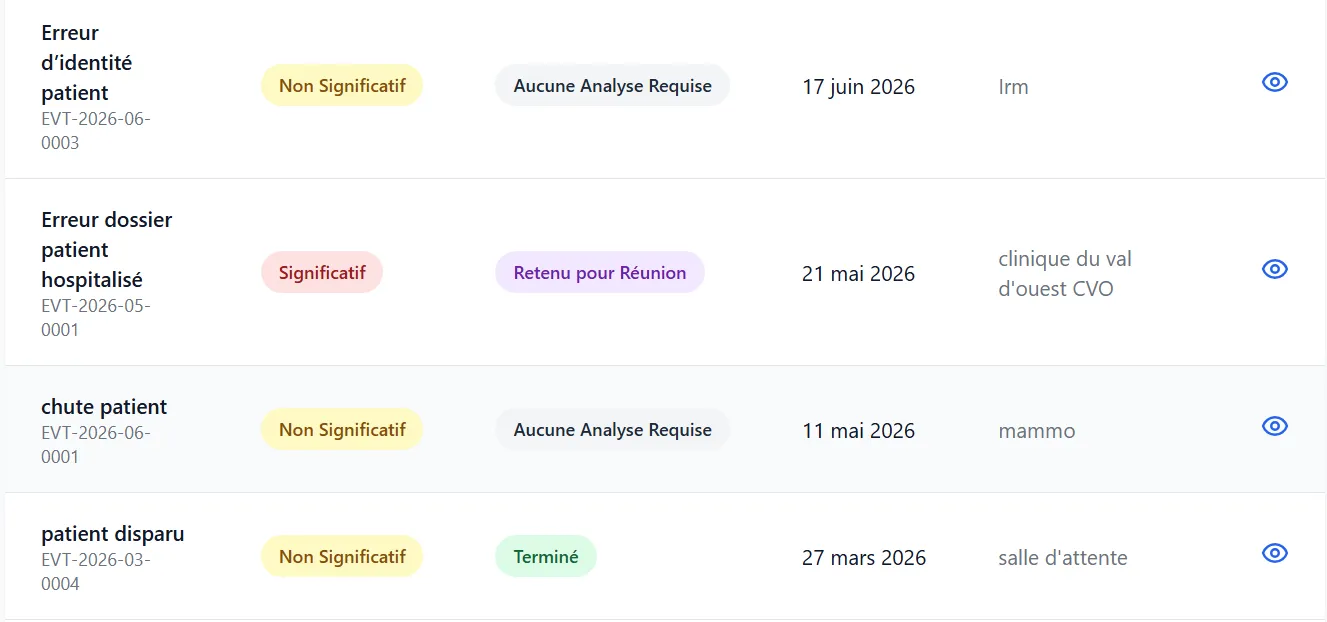Select Non Significatif badge for EVT-2026-06-0003

pos(342,86)
